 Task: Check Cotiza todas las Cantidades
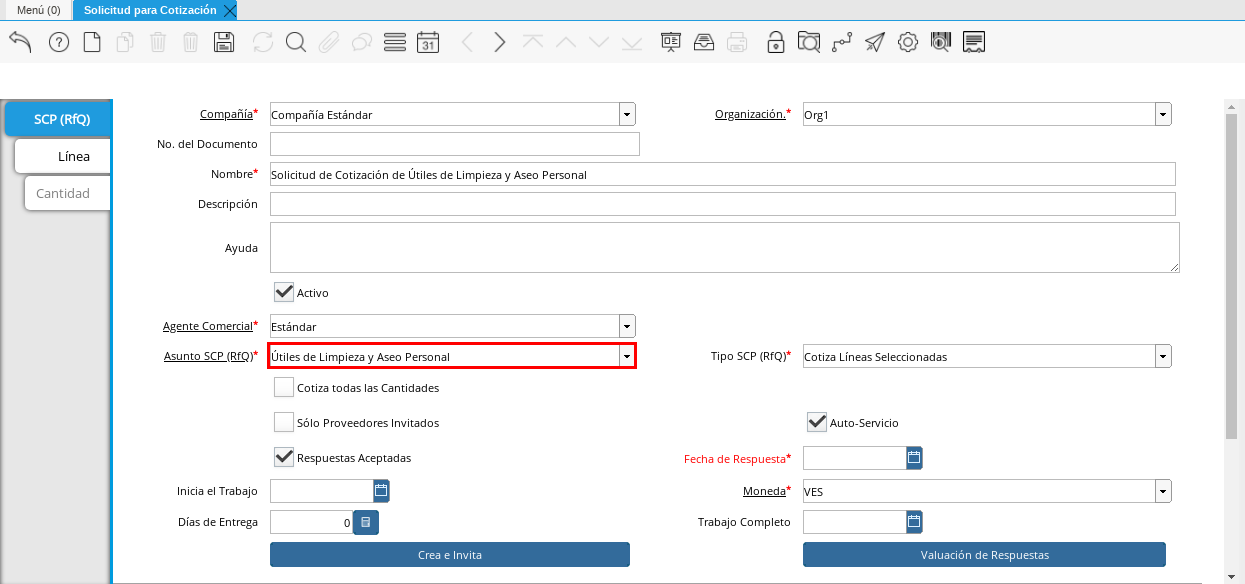(284, 387)
